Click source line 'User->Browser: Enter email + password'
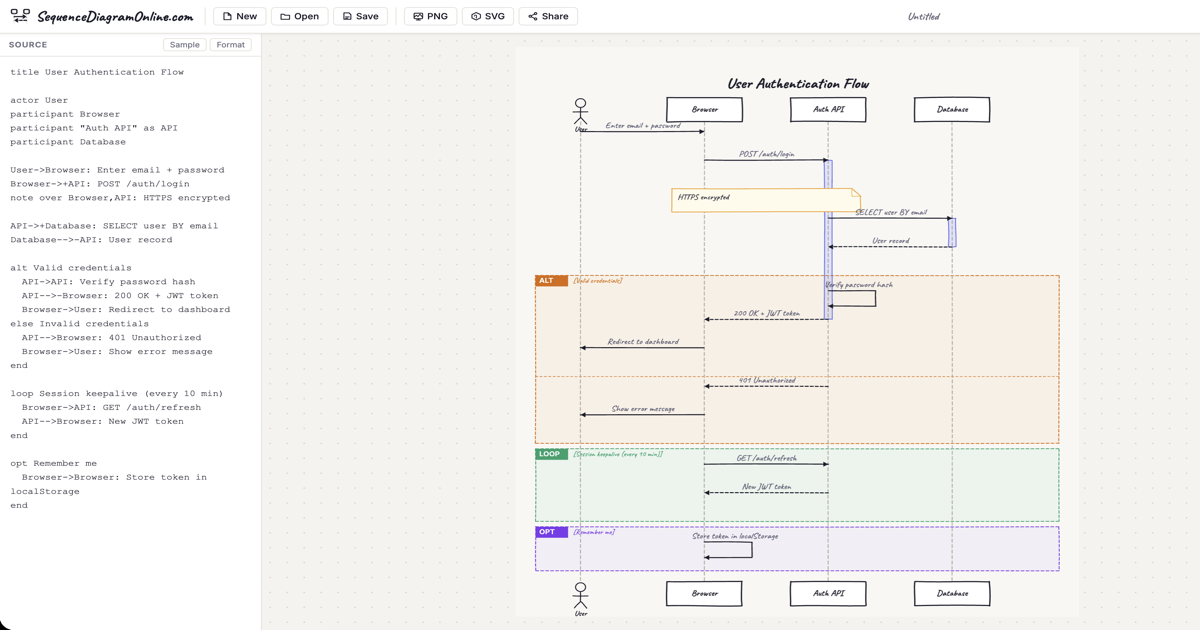Viewport: 1200px width, 630px height. [x=117, y=170]
